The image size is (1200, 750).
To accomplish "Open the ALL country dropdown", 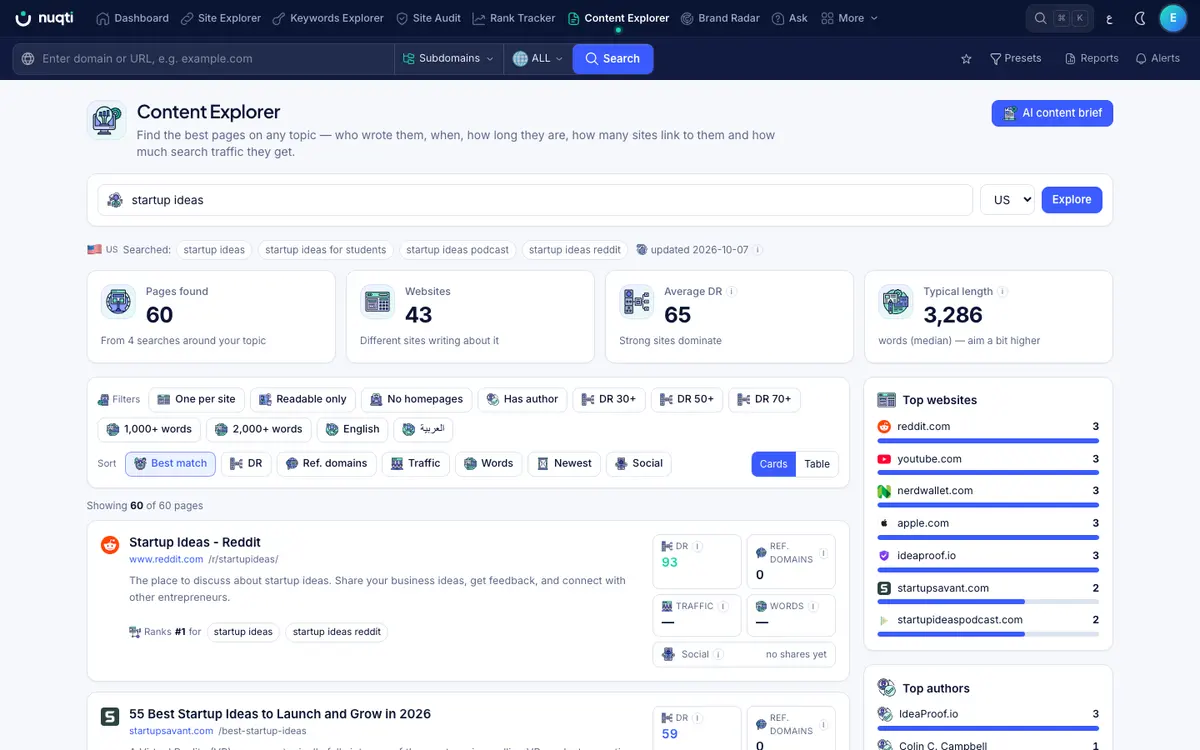I will click(x=538, y=59).
